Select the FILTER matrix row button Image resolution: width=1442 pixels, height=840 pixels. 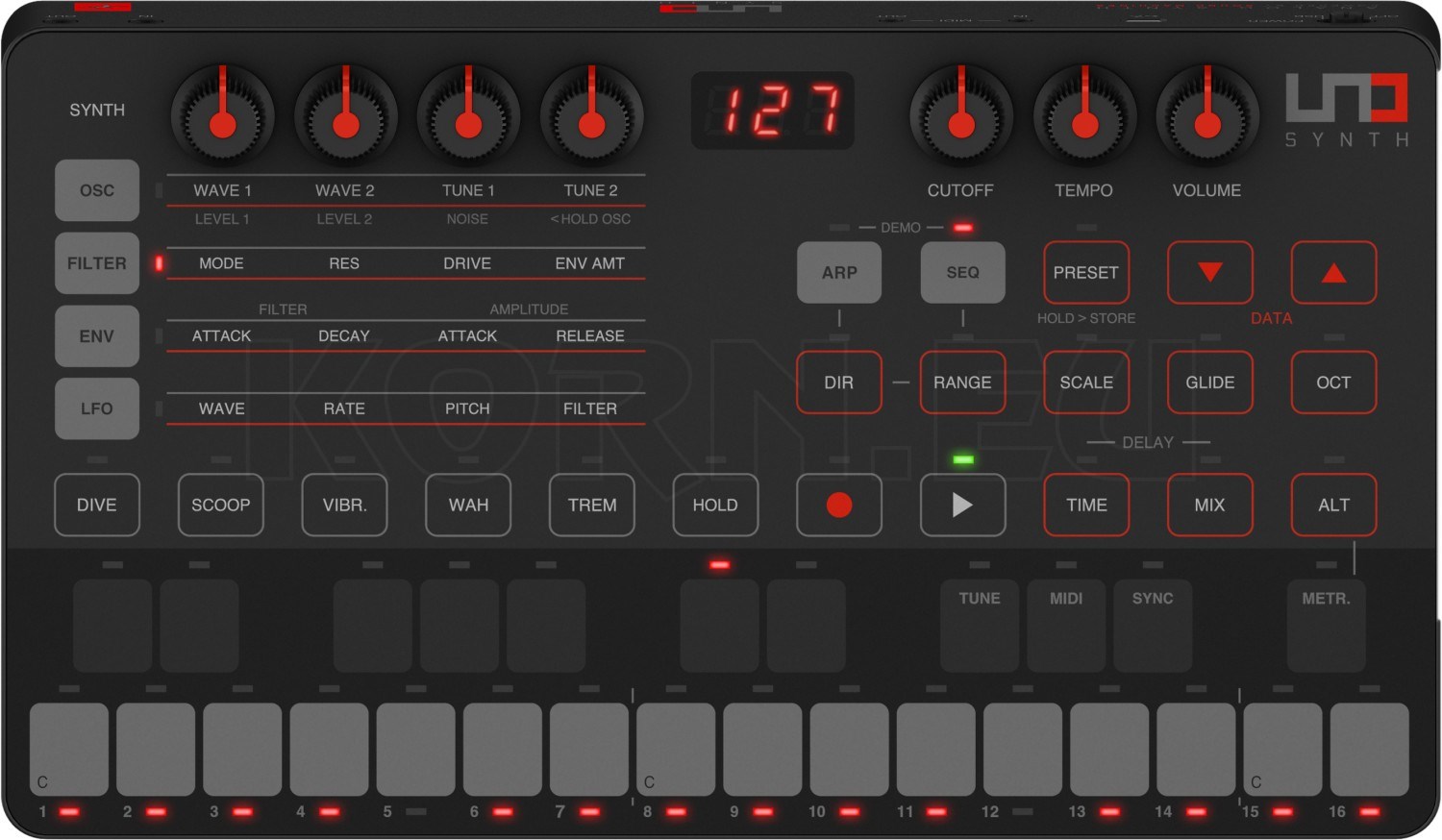point(97,263)
